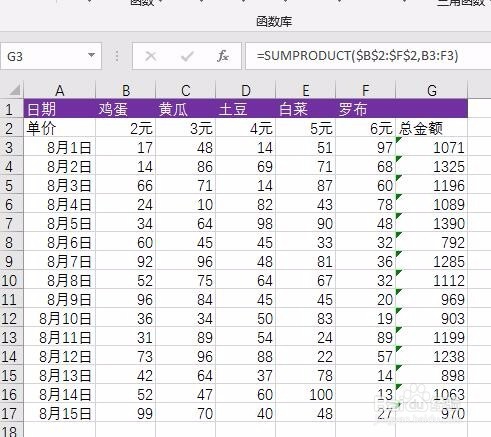
Task: Click the 6元 price cell
Action: coord(366,128)
